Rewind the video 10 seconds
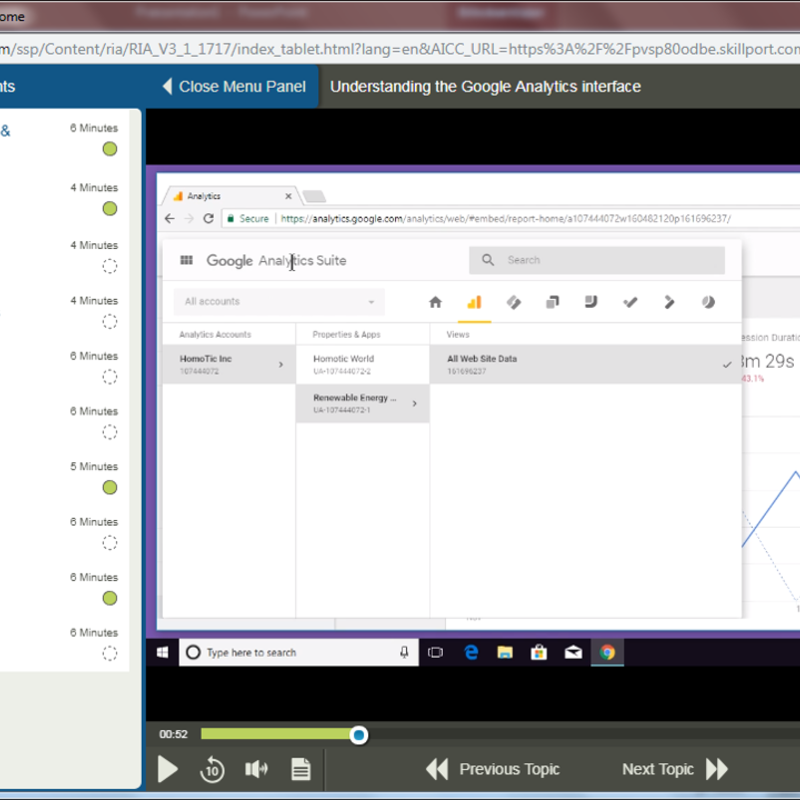Screen dimensions: 800x800 tap(212, 769)
